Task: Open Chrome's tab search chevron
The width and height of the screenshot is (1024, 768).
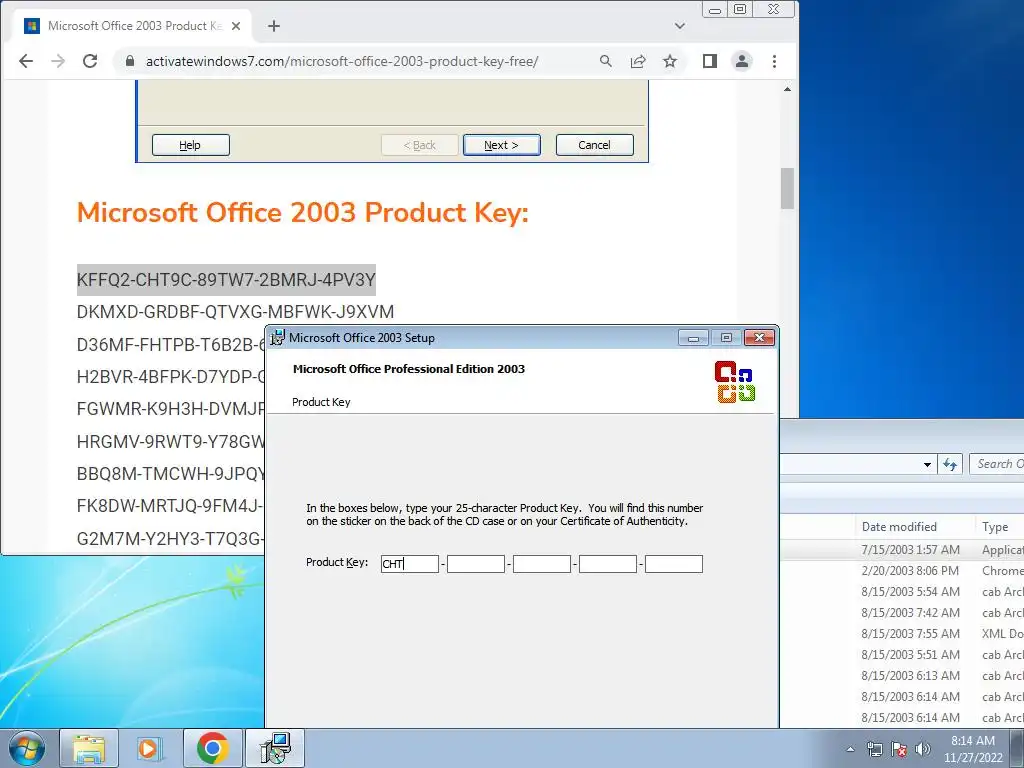Action: coord(680,26)
